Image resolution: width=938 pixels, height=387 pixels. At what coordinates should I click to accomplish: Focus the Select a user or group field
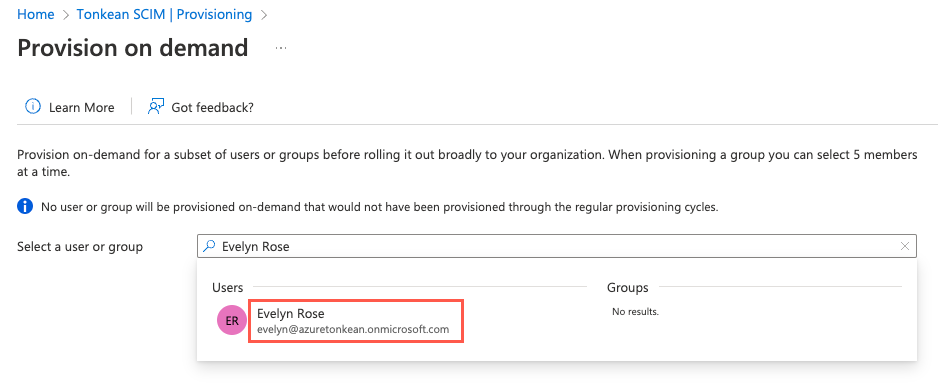(x=556, y=246)
